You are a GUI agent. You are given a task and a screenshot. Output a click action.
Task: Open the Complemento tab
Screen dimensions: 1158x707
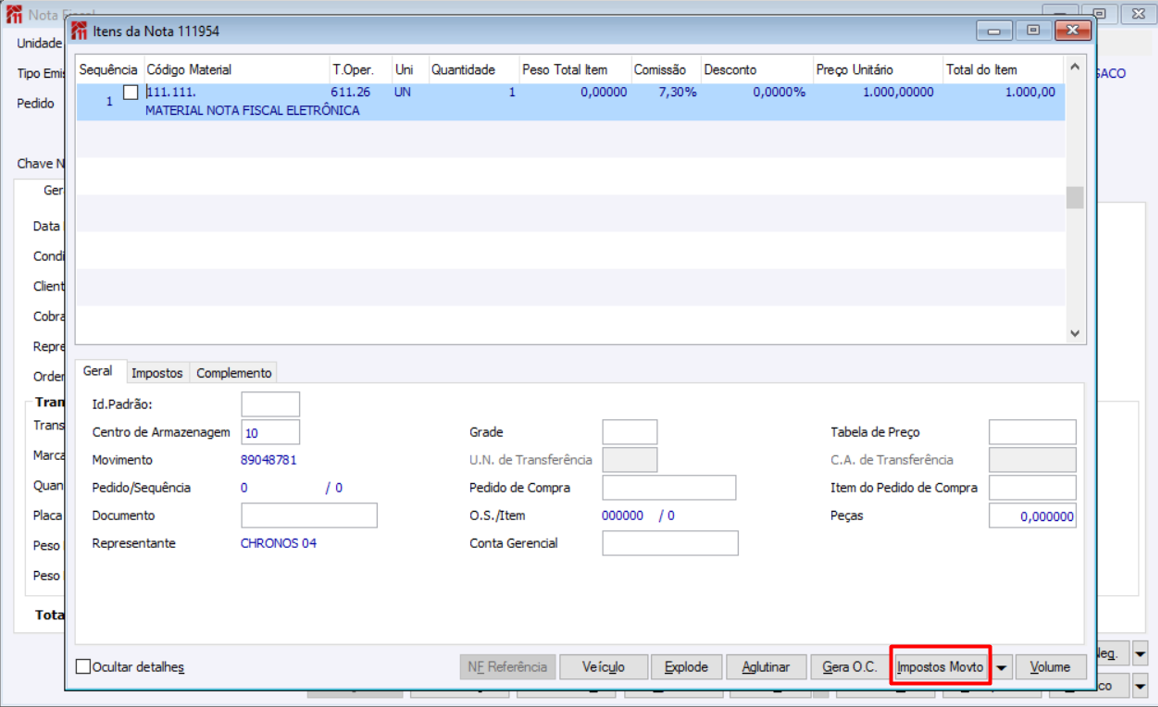233,373
